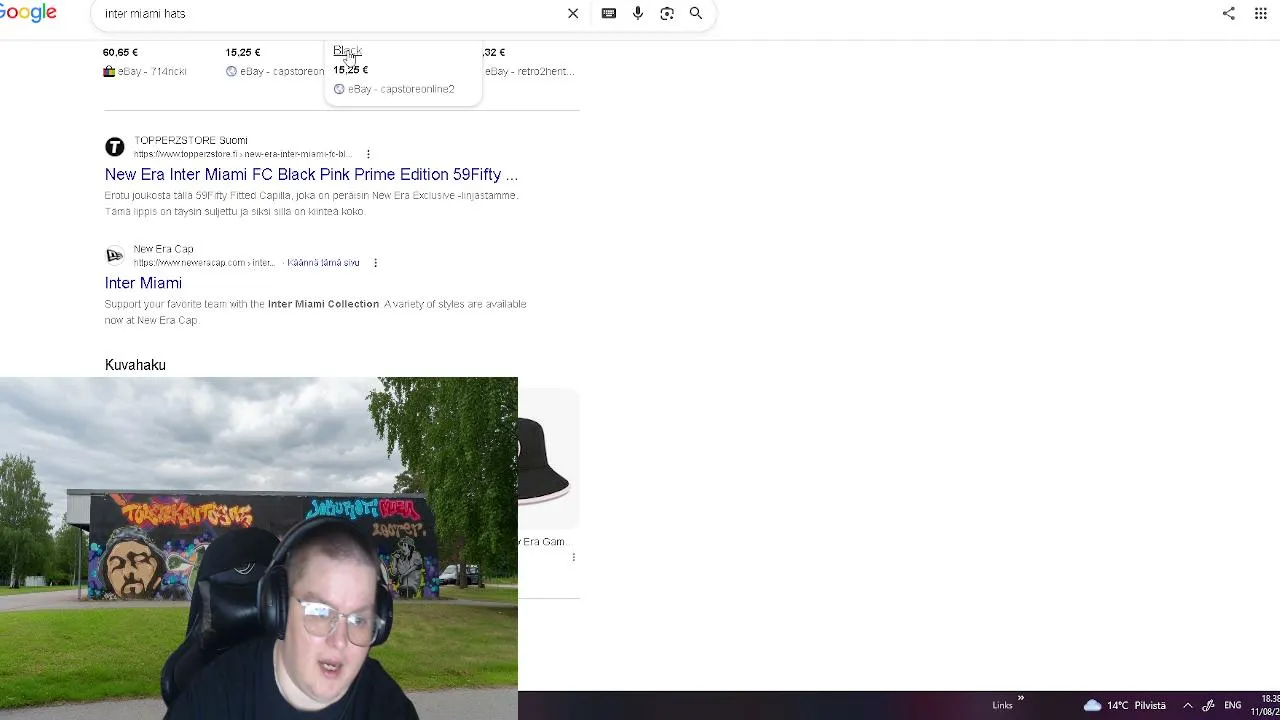Open more options for the Kuvahaku image result
Viewport: 1280px width, 720px height.
pyautogui.click(x=573, y=557)
